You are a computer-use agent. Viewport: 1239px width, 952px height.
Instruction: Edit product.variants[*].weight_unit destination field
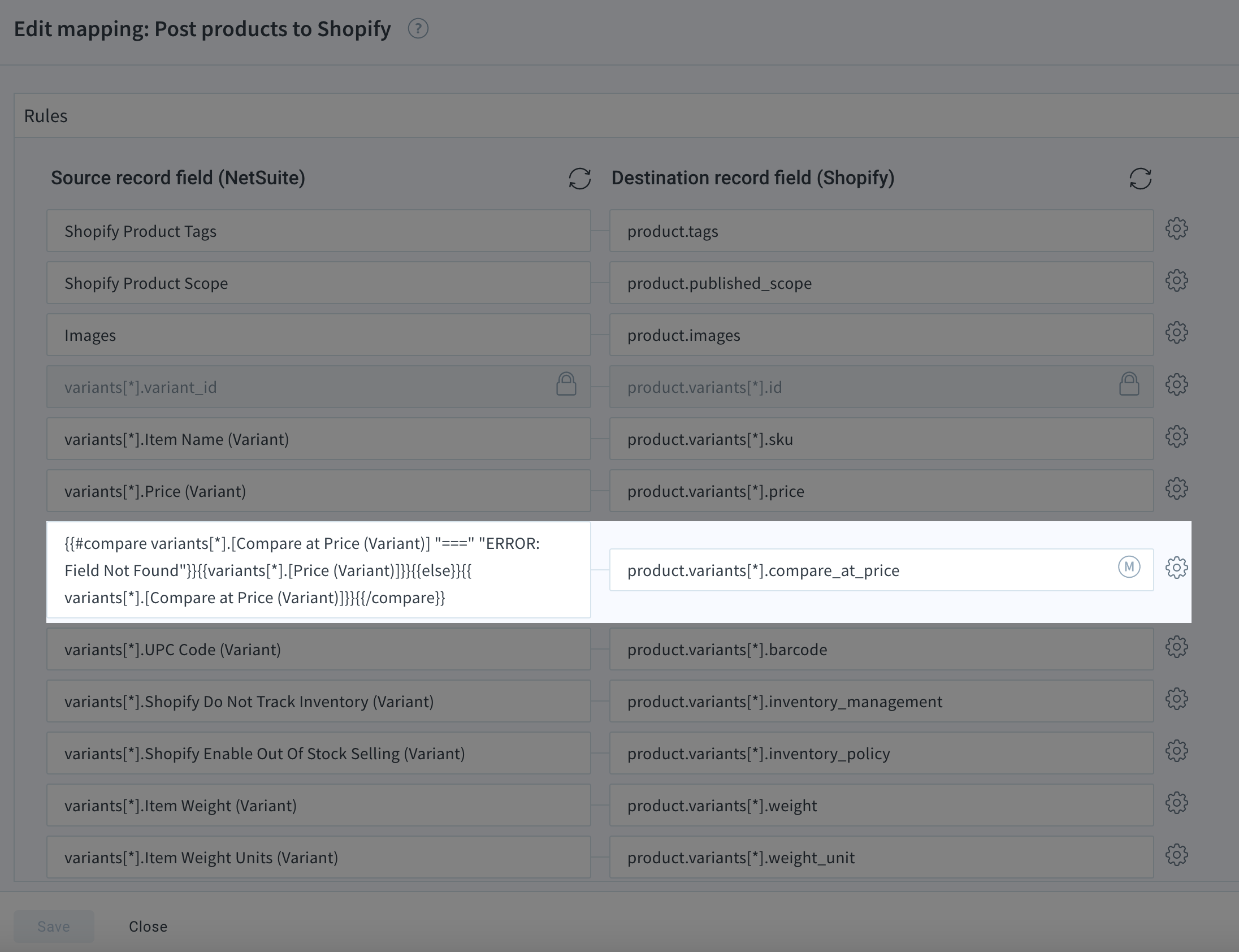click(x=882, y=858)
